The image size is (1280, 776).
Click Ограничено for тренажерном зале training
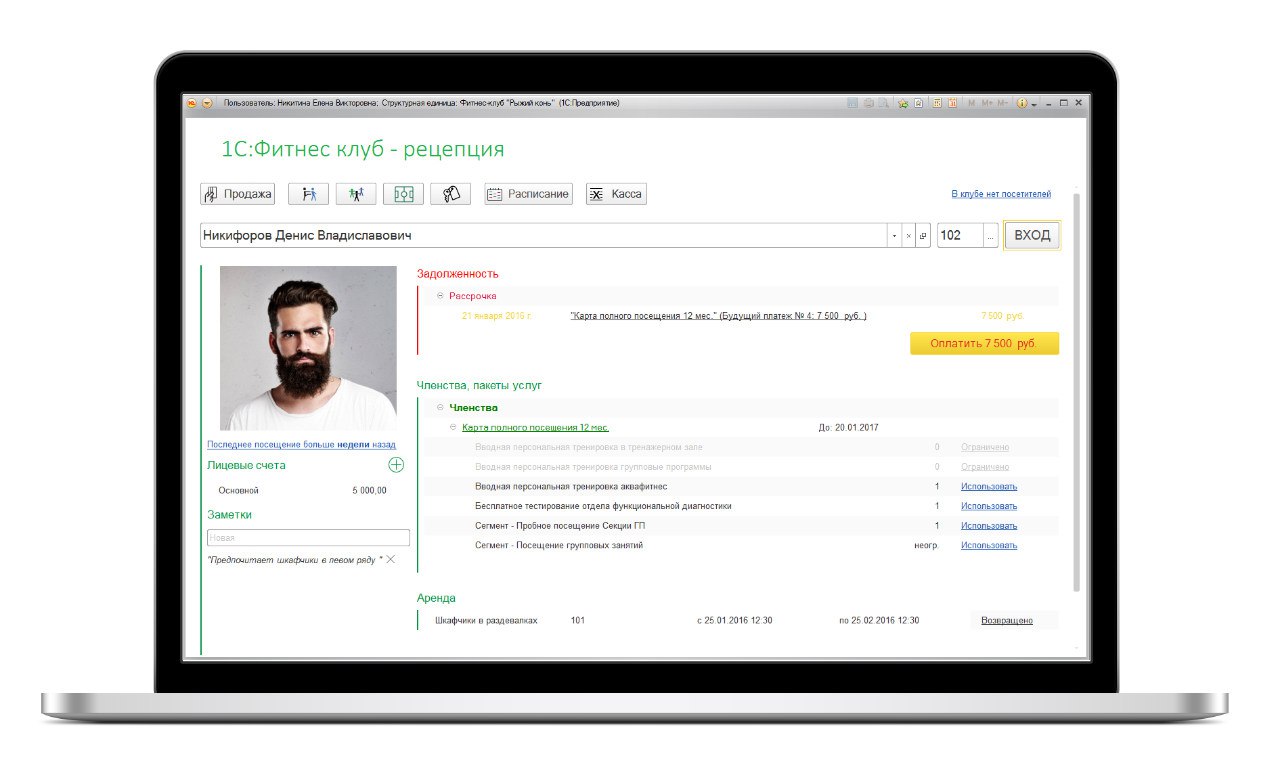985,447
